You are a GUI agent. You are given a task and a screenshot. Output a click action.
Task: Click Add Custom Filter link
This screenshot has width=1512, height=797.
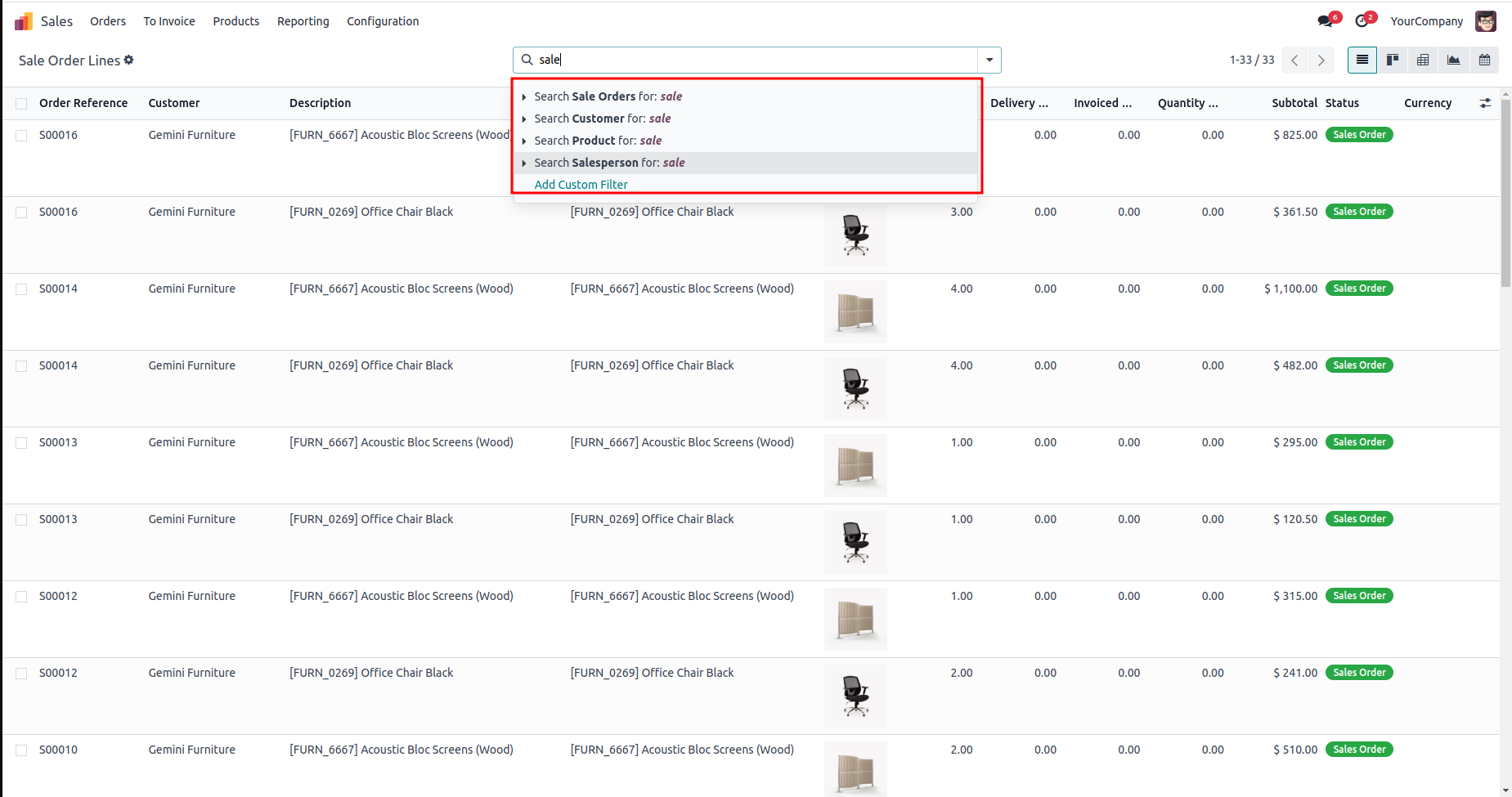pos(581,185)
